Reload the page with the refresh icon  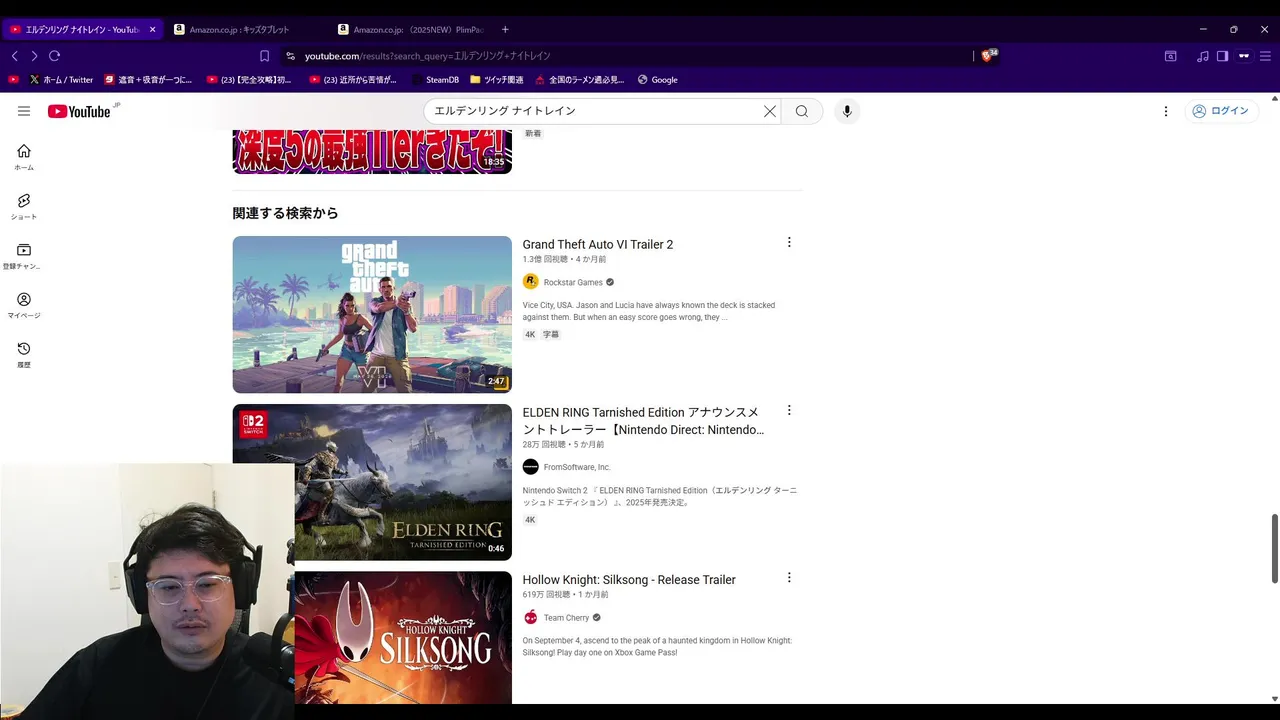click(x=55, y=56)
